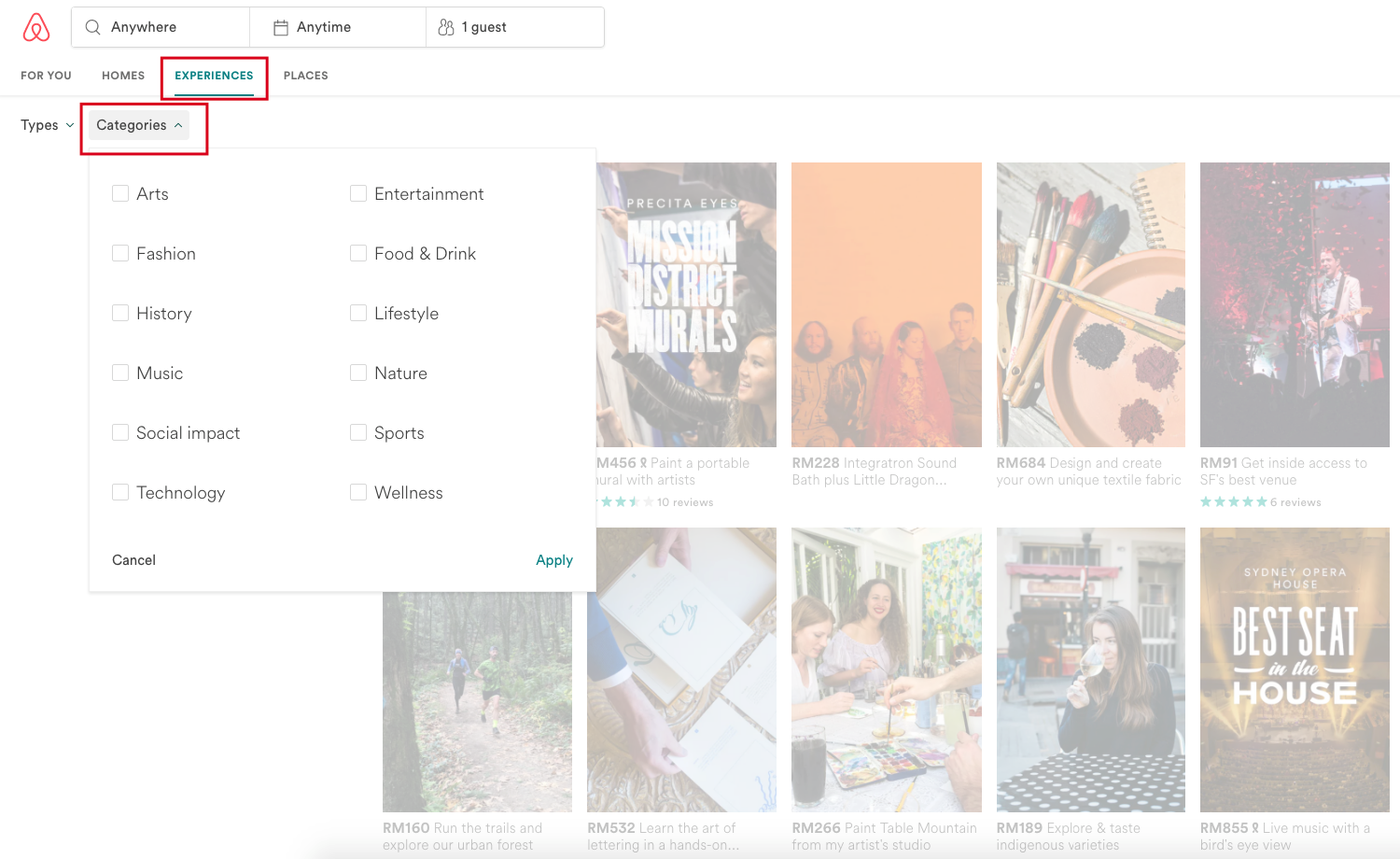Click Cancel in the Categories panel
1400x859 pixels.
click(x=133, y=560)
